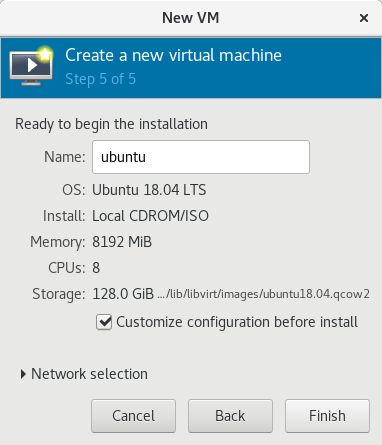Click the new virtual machine monitor icon
382x445 pixels.
(31, 66)
